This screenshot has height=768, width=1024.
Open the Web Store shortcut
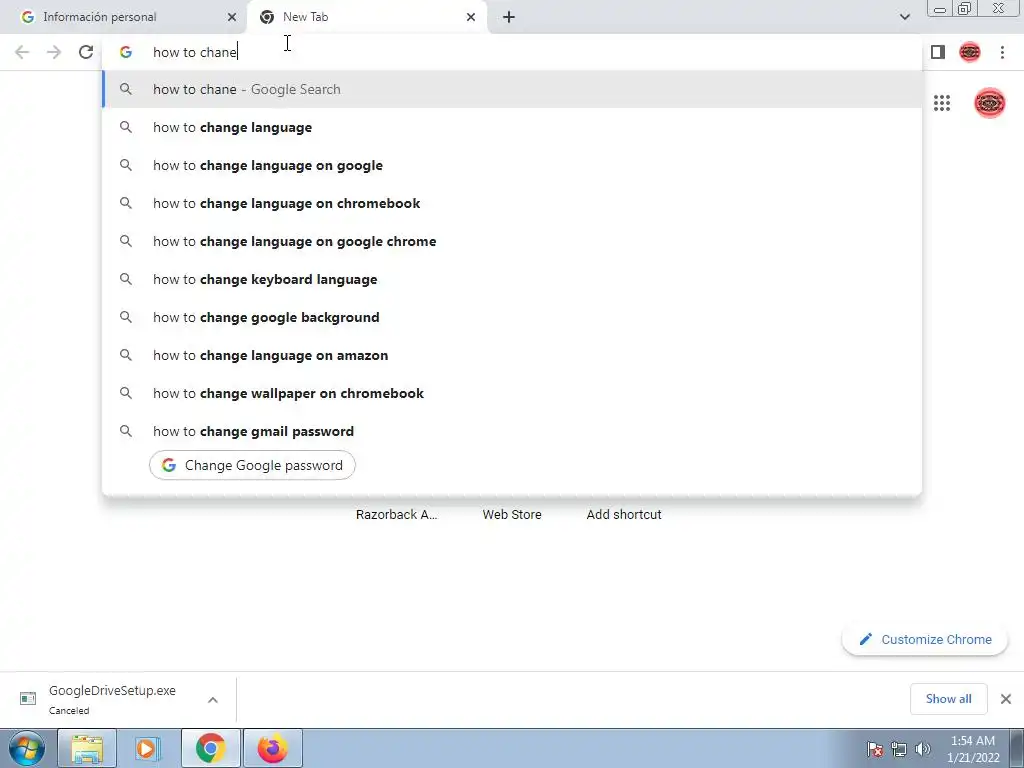tap(512, 515)
